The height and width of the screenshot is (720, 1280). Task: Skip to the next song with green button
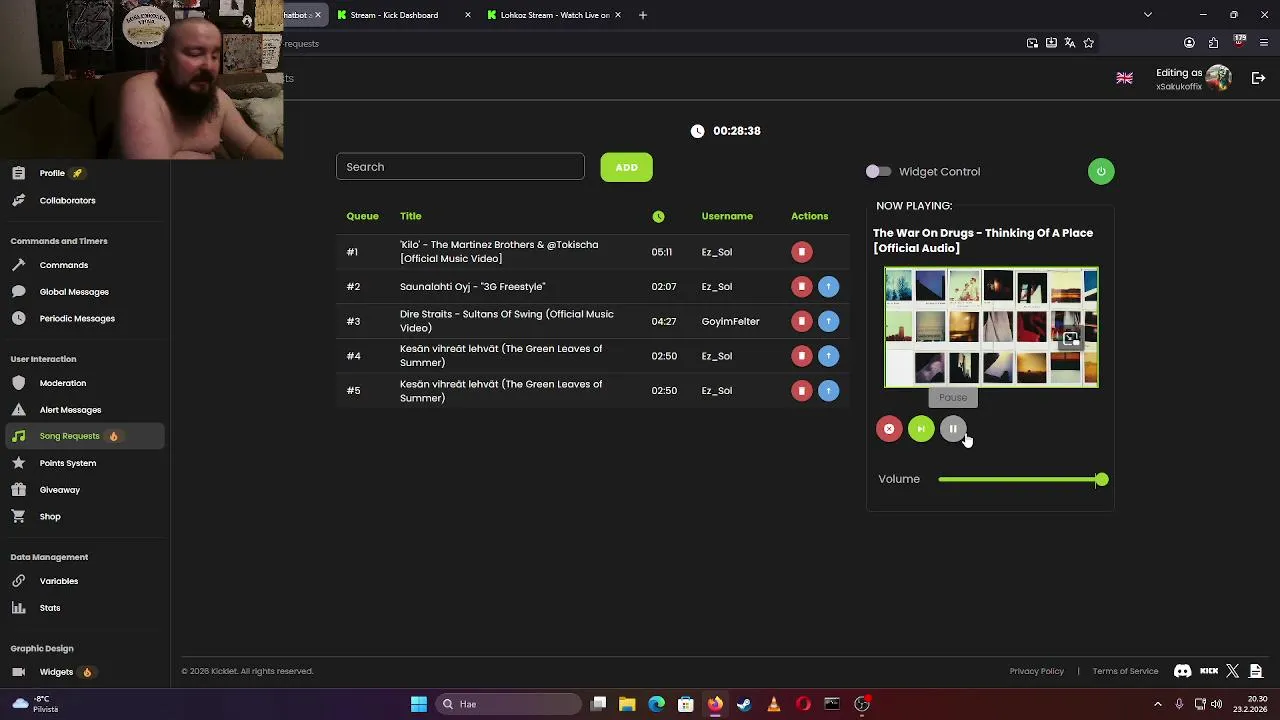(921, 429)
